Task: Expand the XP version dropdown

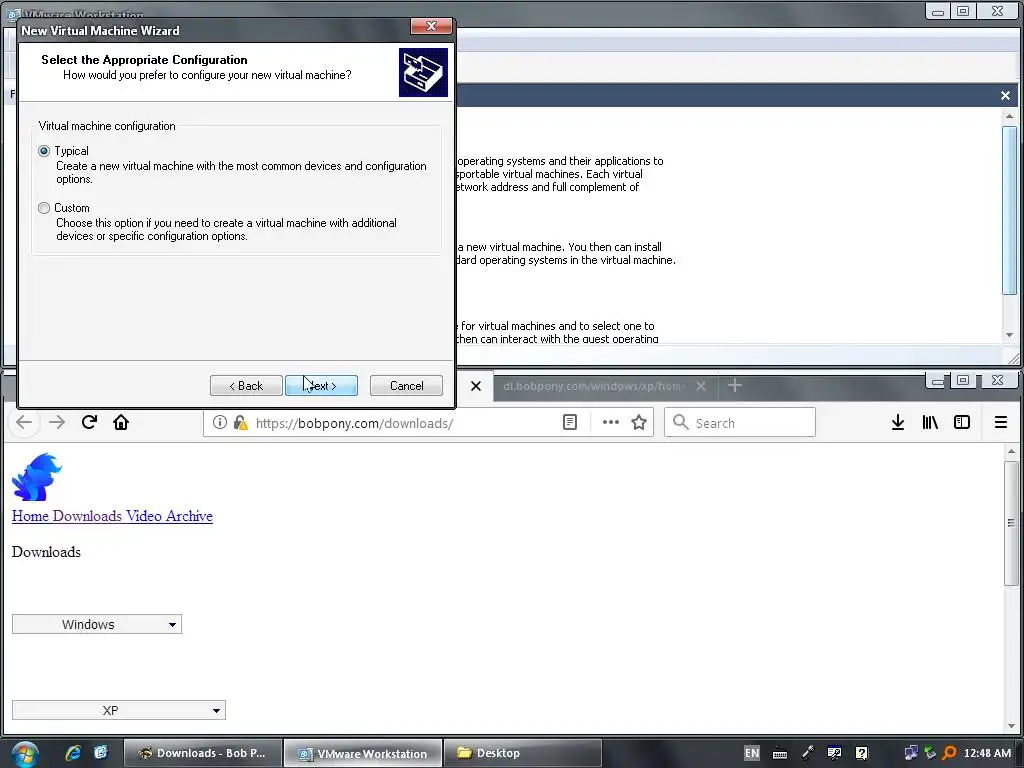Action: (119, 710)
